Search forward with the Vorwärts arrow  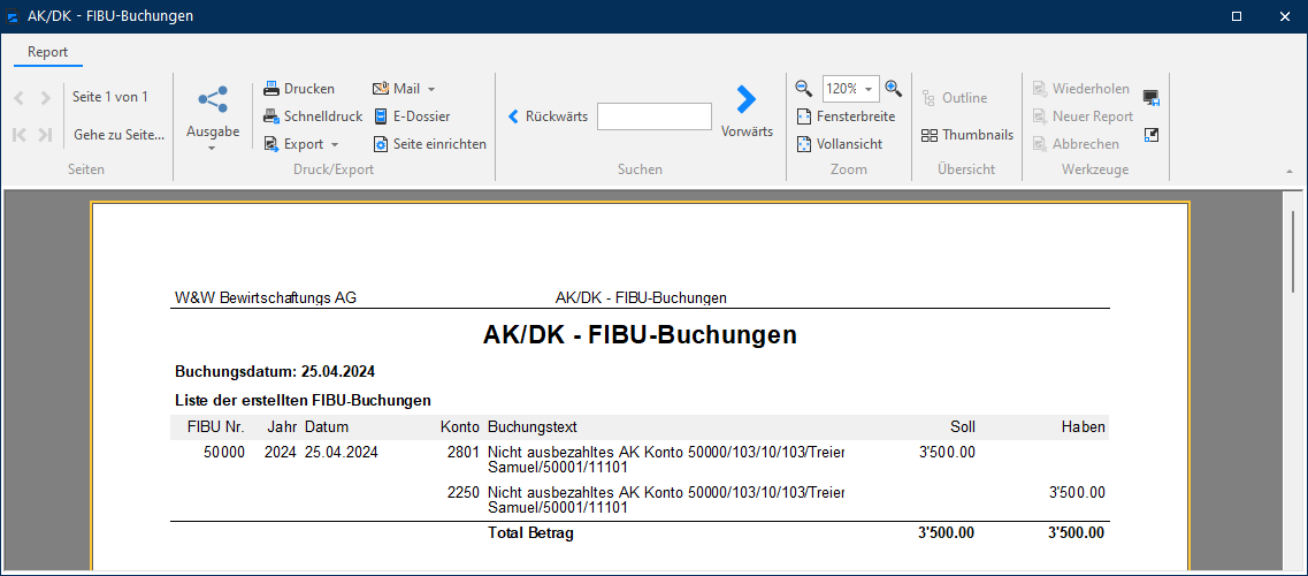(x=746, y=99)
